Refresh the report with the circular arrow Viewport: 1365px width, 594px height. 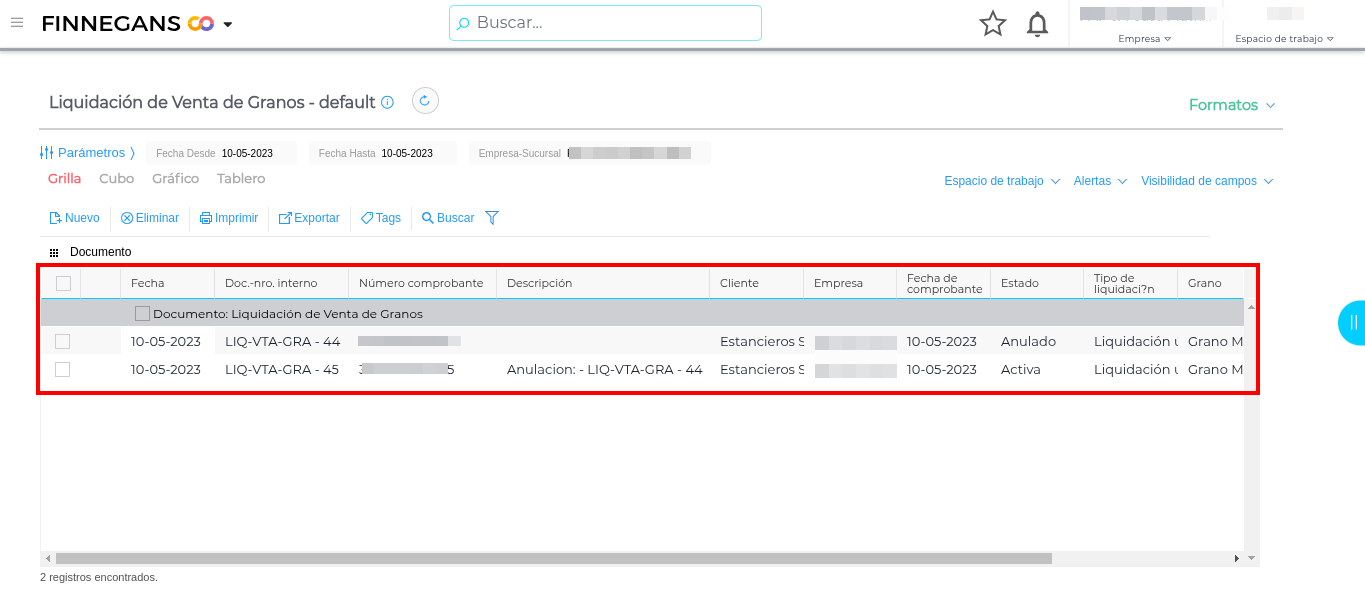point(425,101)
